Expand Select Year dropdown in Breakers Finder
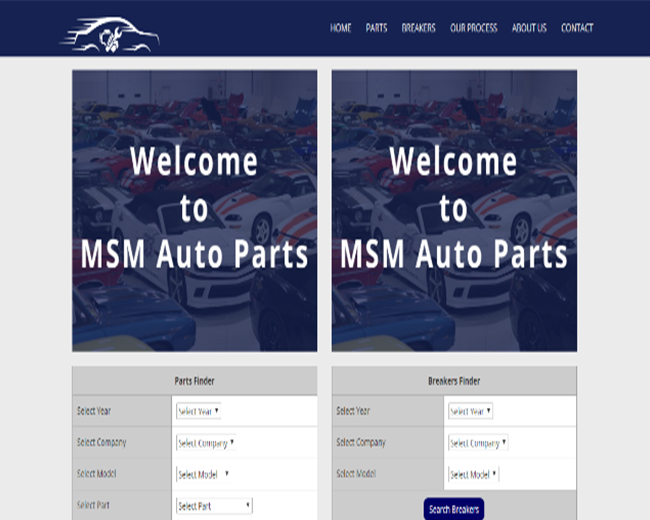The height and width of the screenshot is (520, 650). (470, 411)
